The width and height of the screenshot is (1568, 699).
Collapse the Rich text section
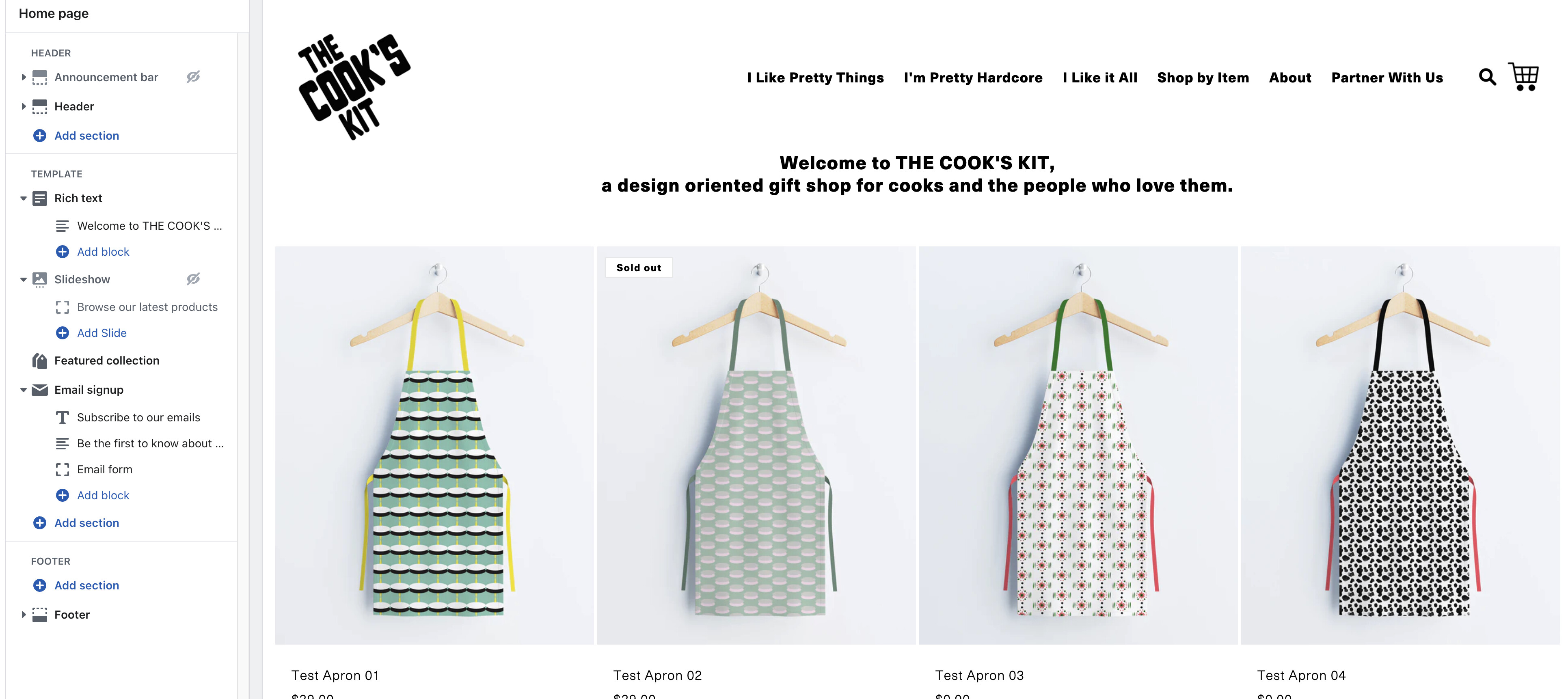pos(23,198)
